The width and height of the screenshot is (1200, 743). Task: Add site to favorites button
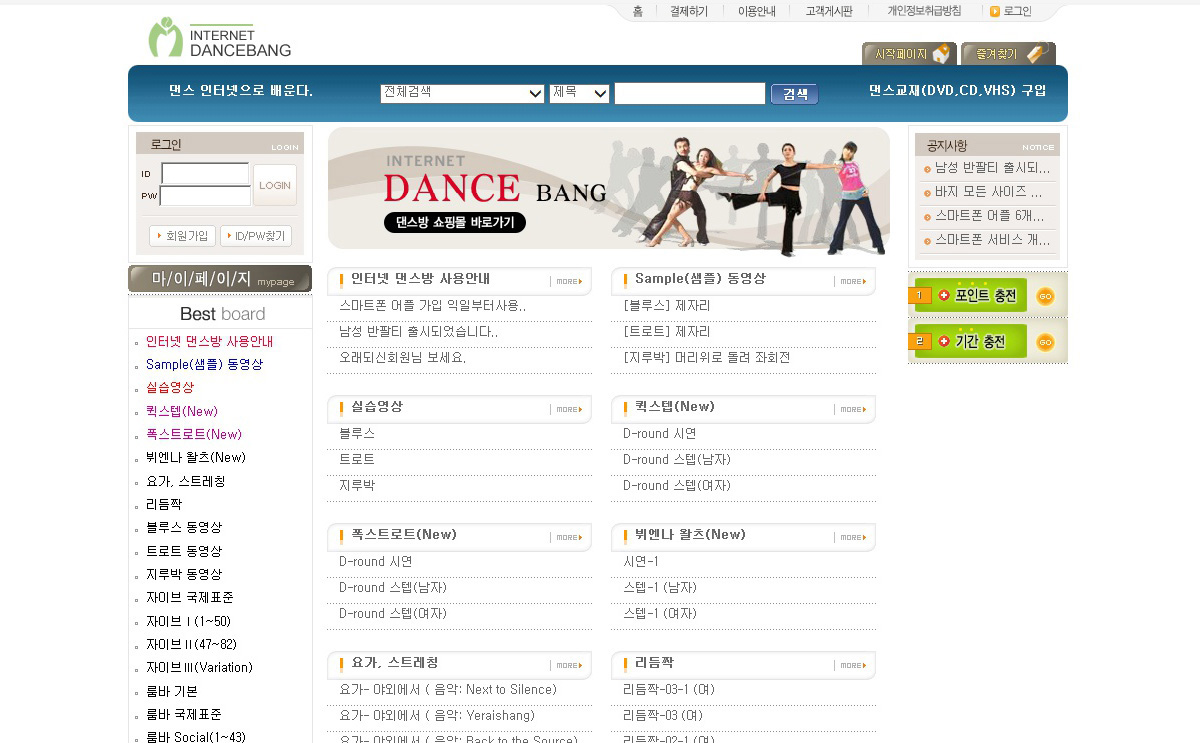1007,54
